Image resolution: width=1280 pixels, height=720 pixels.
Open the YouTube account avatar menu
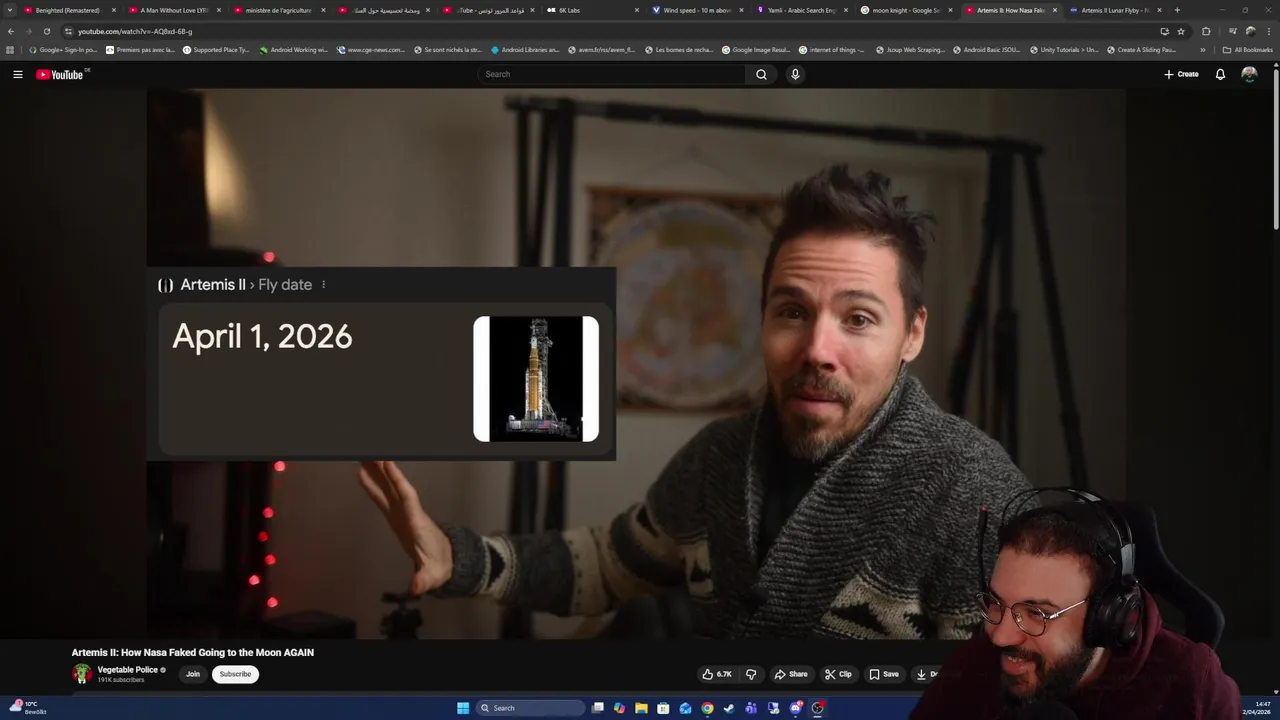(x=1249, y=74)
